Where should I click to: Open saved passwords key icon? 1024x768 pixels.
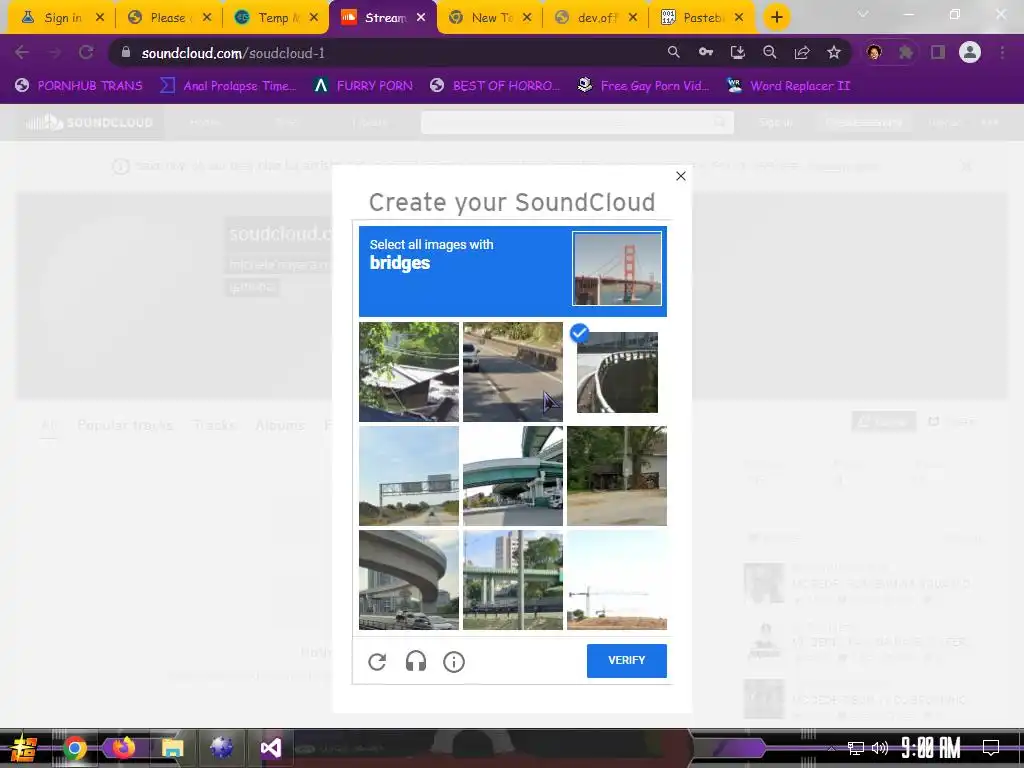(705, 52)
